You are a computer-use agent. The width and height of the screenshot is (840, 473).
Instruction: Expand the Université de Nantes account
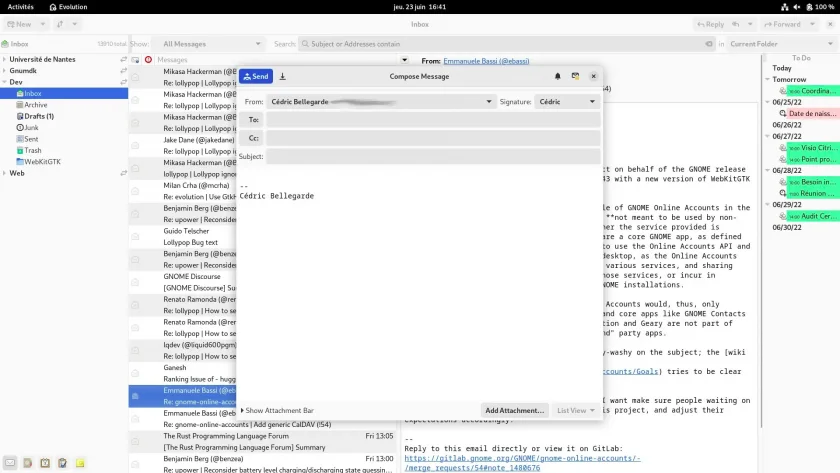5,59
